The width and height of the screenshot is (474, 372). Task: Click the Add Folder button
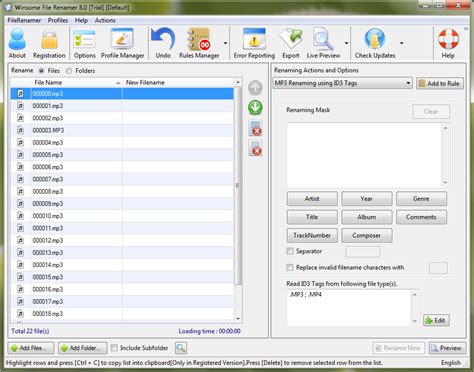(x=83, y=348)
